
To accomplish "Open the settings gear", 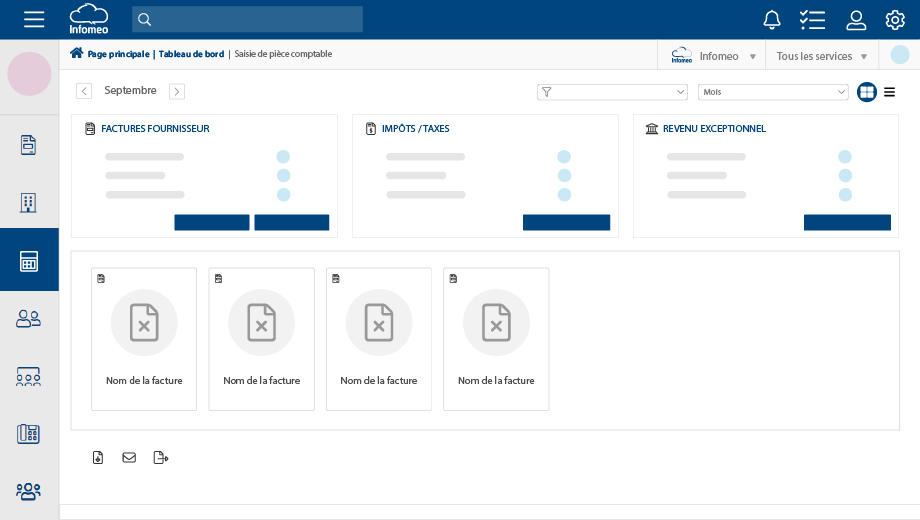I will click(895, 19).
